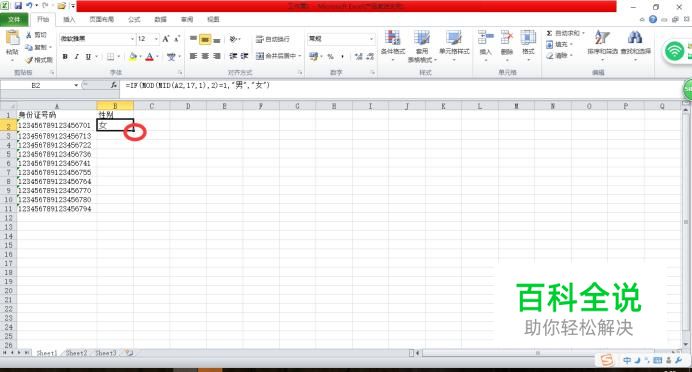Click the Paste clipboard icon
Screen dimensions: 692x372
pyautogui.click(x=12, y=38)
